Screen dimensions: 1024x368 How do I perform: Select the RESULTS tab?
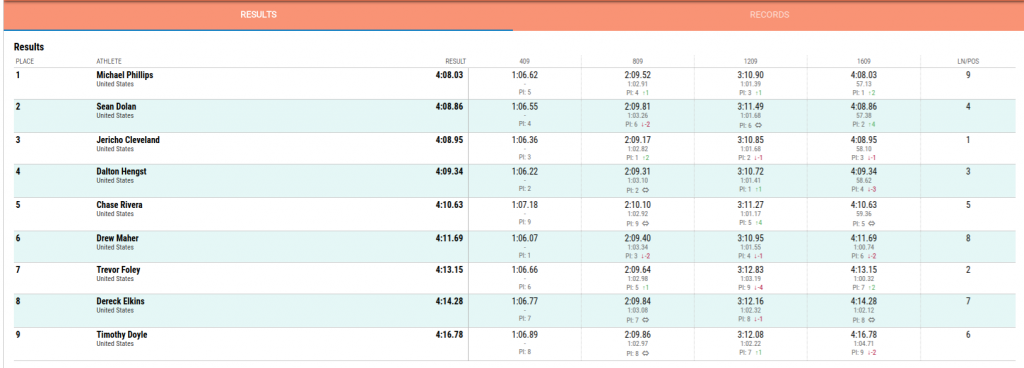(x=258, y=14)
